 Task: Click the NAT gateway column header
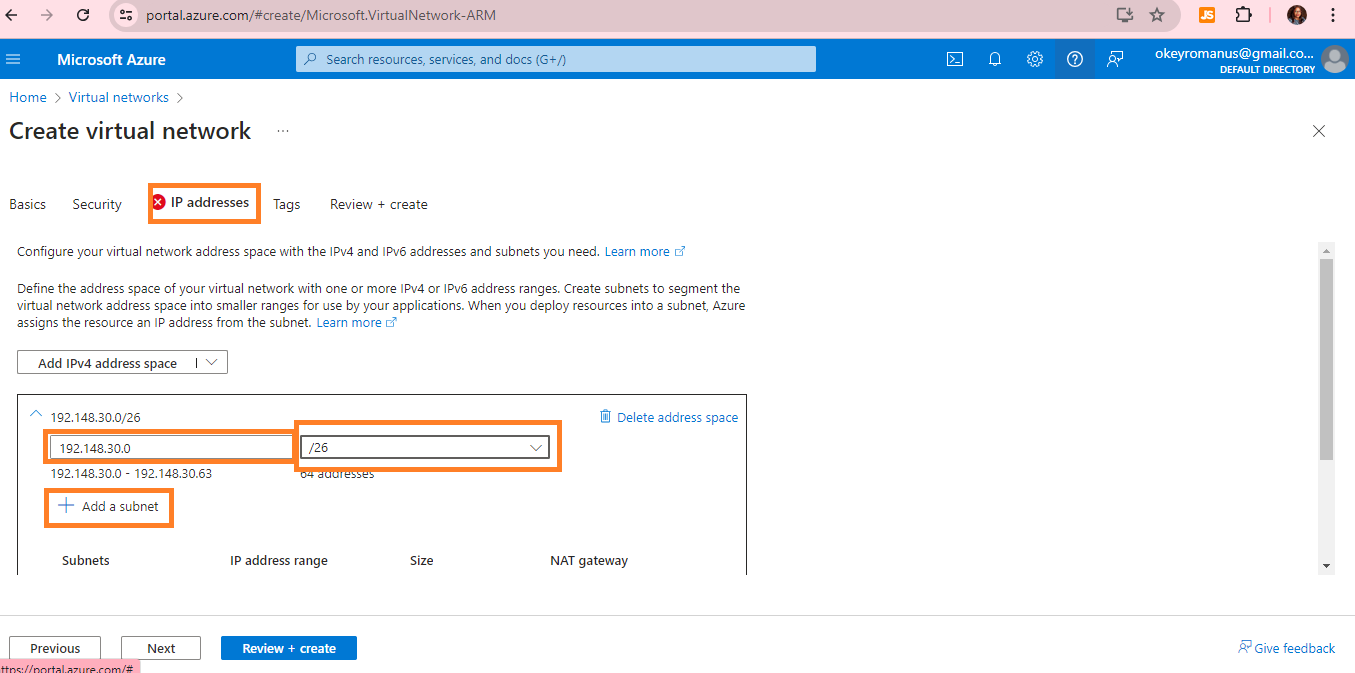point(589,560)
